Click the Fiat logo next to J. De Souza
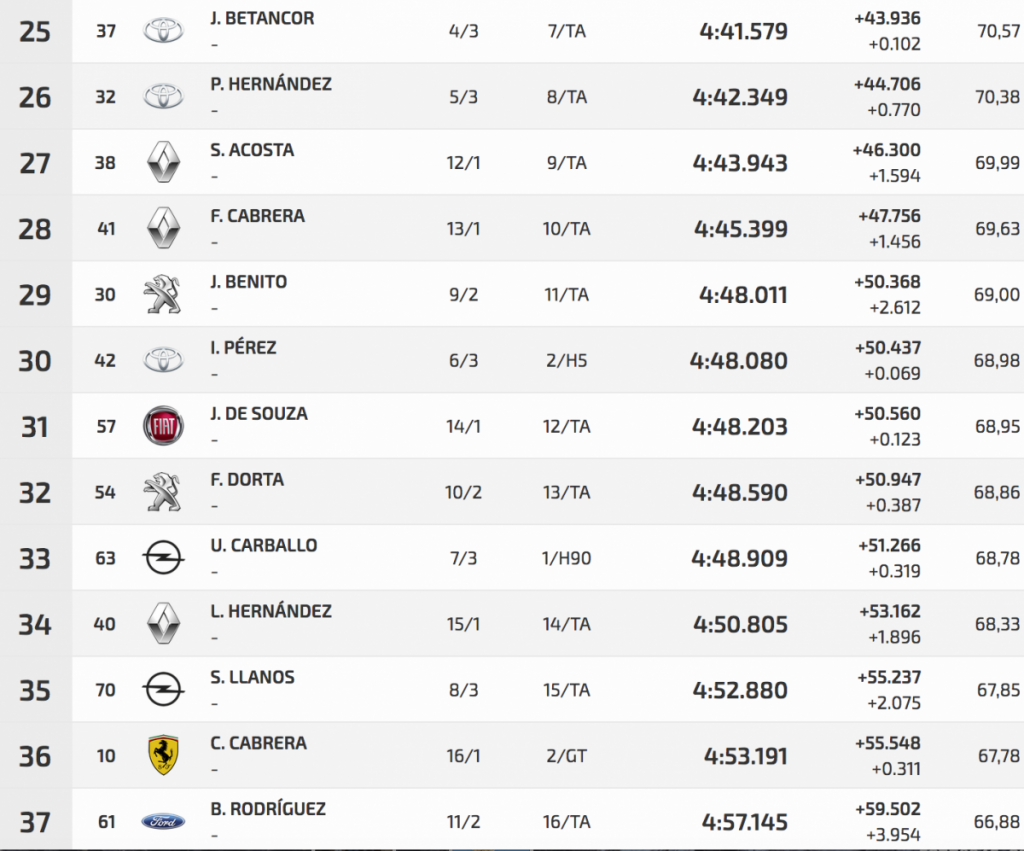This screenshot has width=1024, height=851. click(163, 426)
